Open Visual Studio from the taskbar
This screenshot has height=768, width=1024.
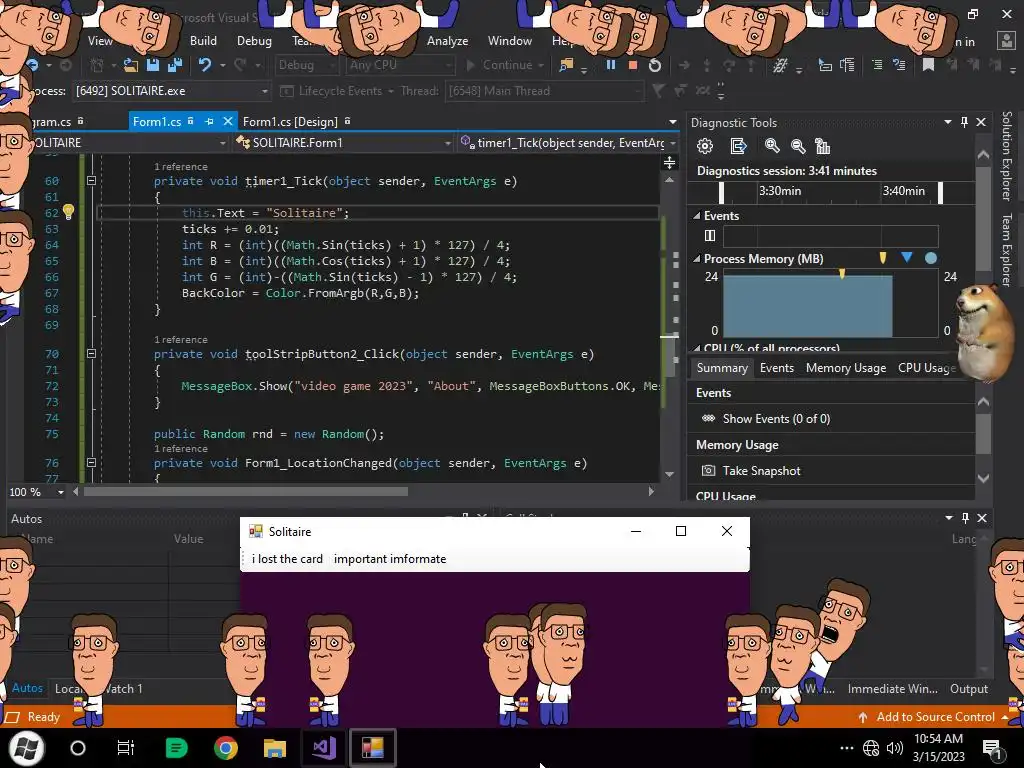click(x=323, y=748)
